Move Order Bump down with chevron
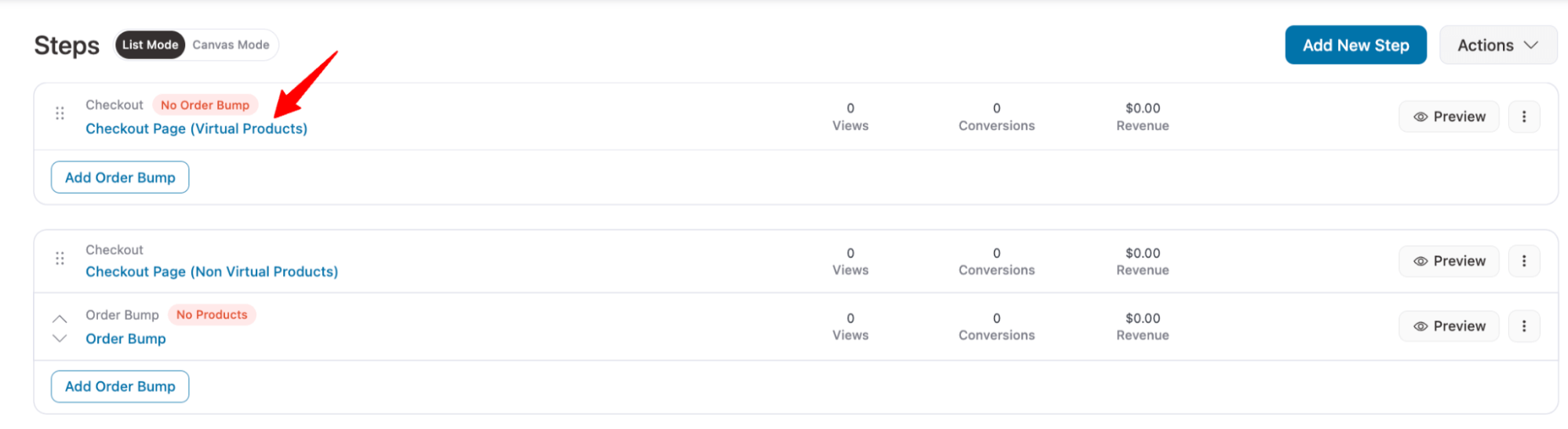This screenshot has width=1568, height=429. tap(60, 338)
